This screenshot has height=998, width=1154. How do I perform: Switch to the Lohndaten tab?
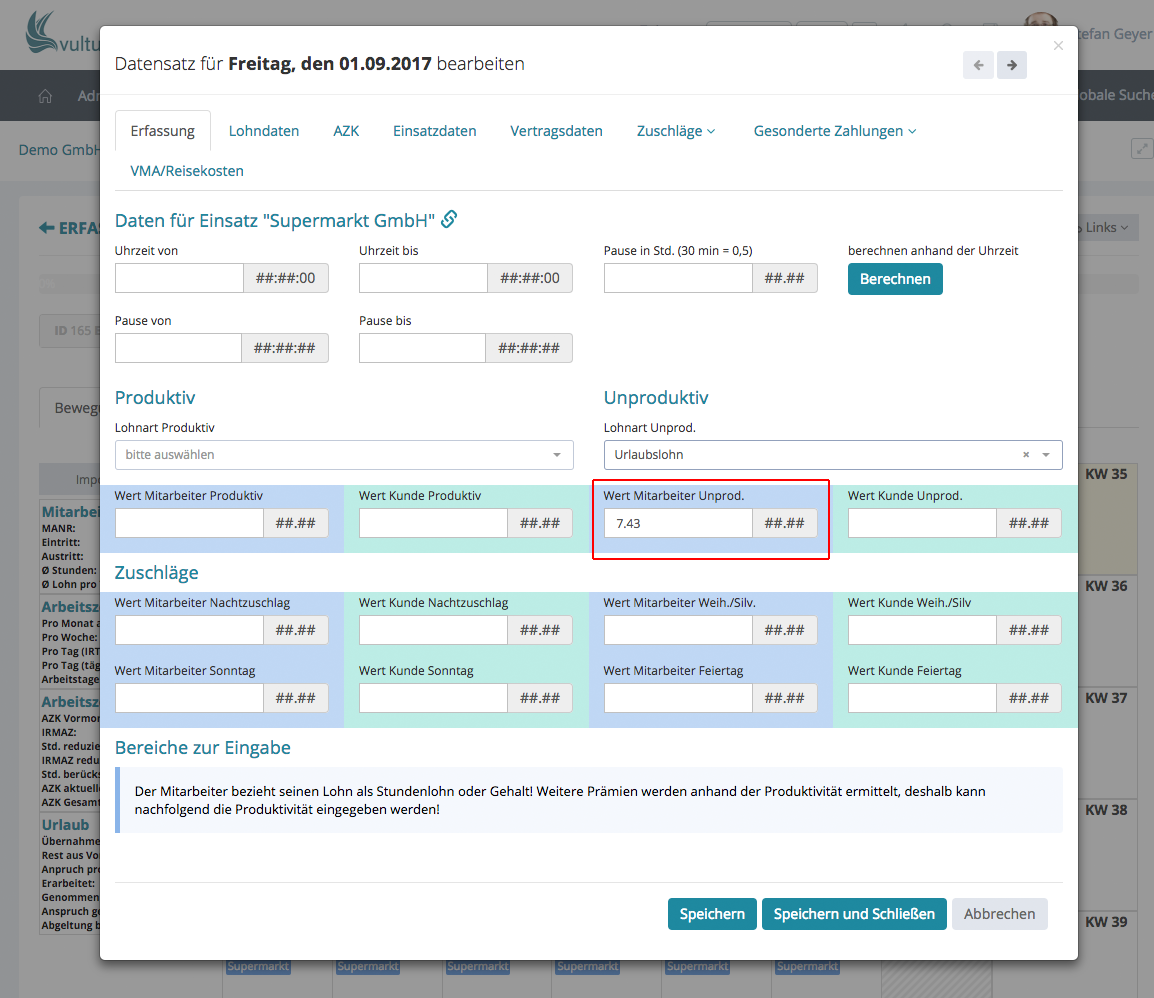point(264,131)
